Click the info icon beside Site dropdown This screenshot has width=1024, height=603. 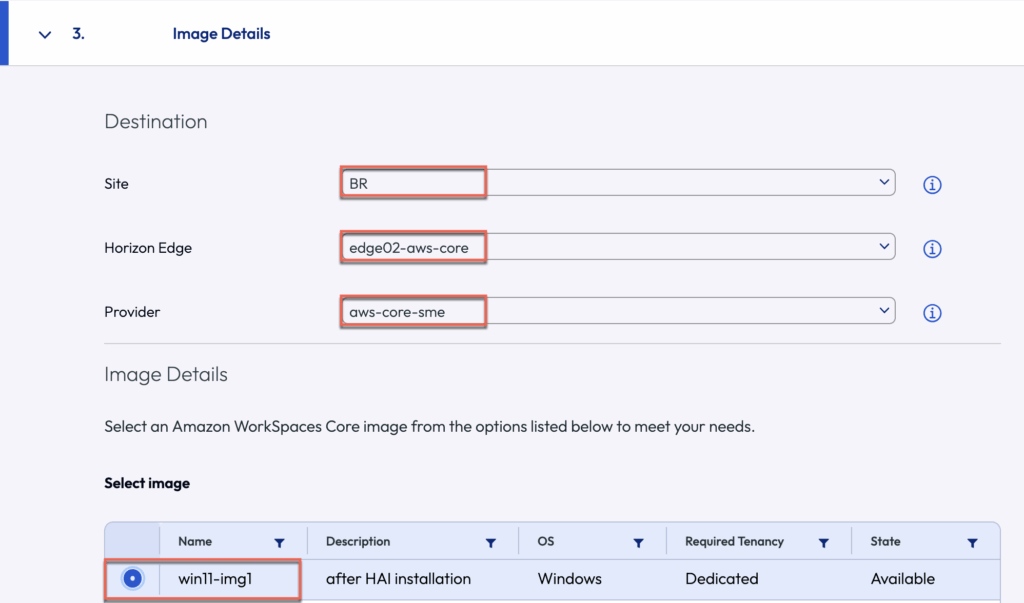point(932,185)
